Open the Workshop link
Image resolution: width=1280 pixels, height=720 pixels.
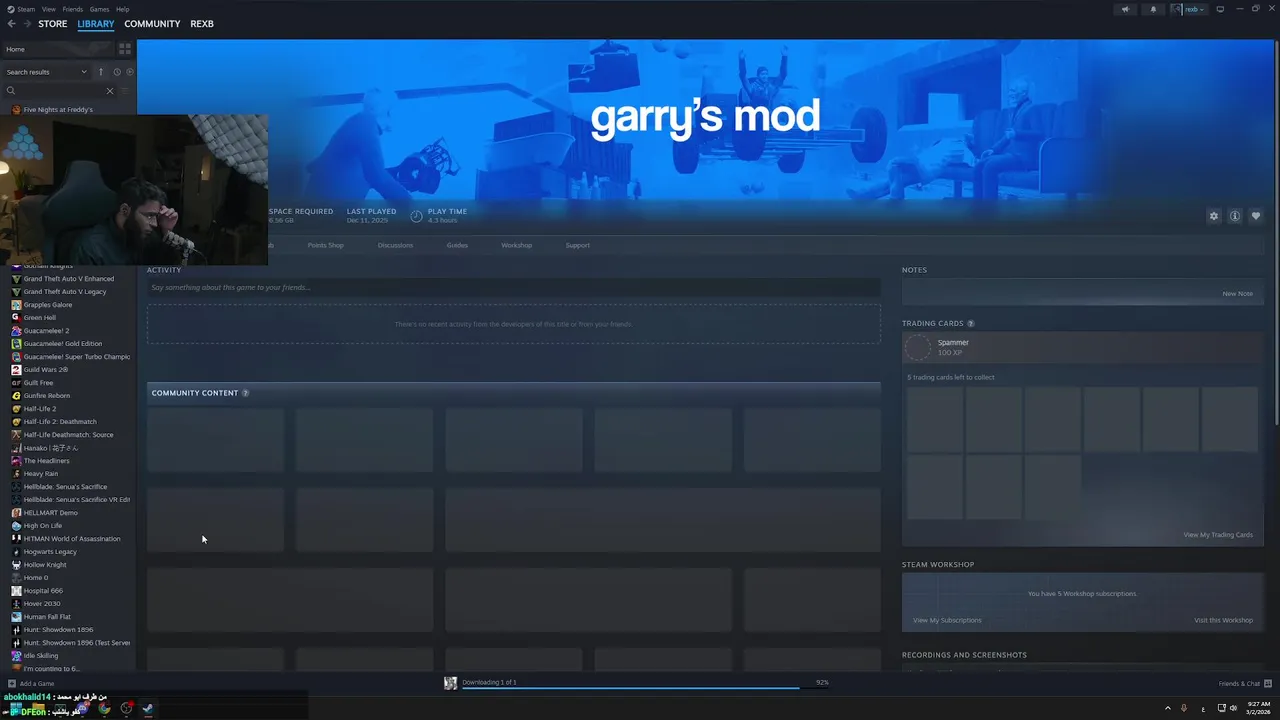click(517, 245)
